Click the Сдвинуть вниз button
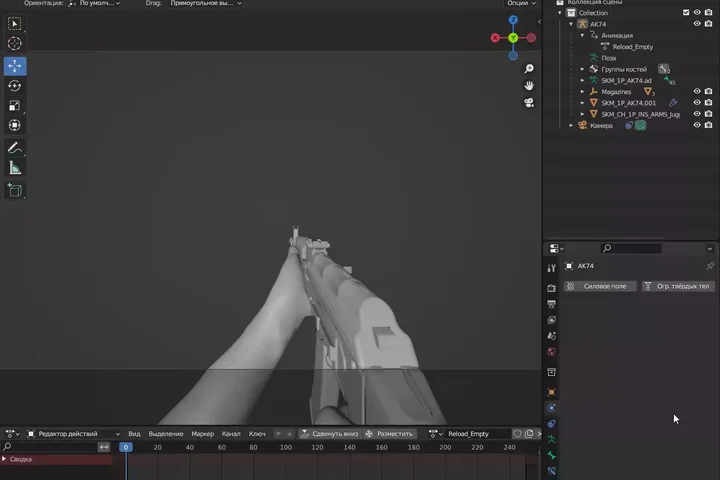Image resolution: width=720 pixels, height=480 pixels. (329, 434)
